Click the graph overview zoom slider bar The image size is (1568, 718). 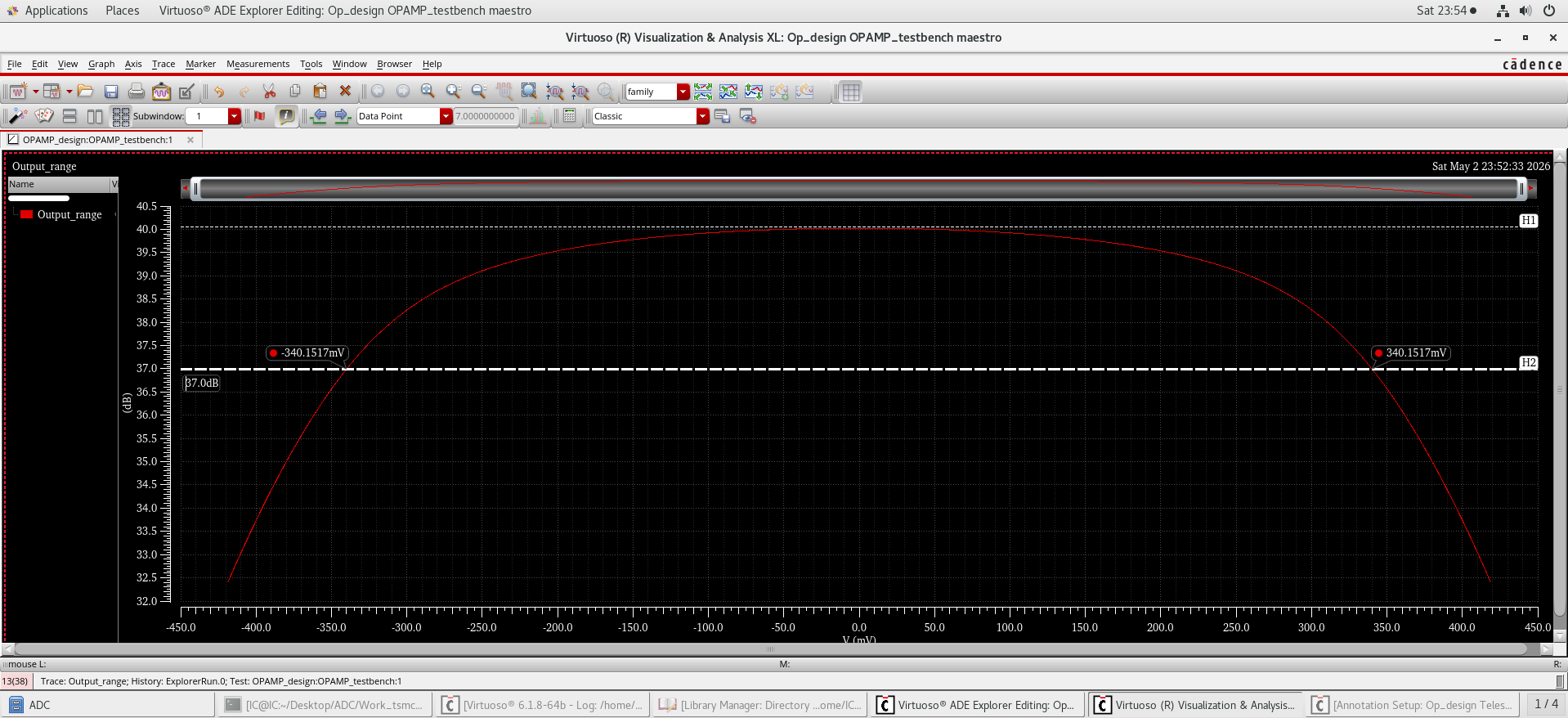pyautogui.click(x=858, y=189)
